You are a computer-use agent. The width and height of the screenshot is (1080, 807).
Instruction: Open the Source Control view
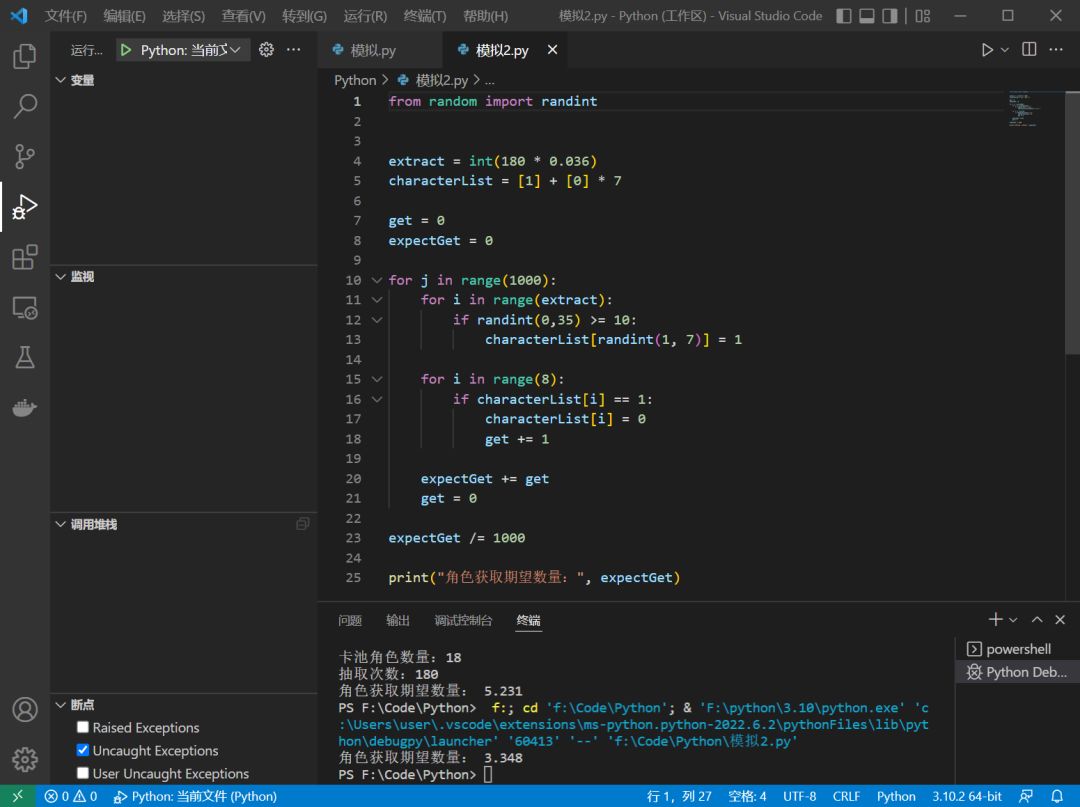[x=25, y=156]
